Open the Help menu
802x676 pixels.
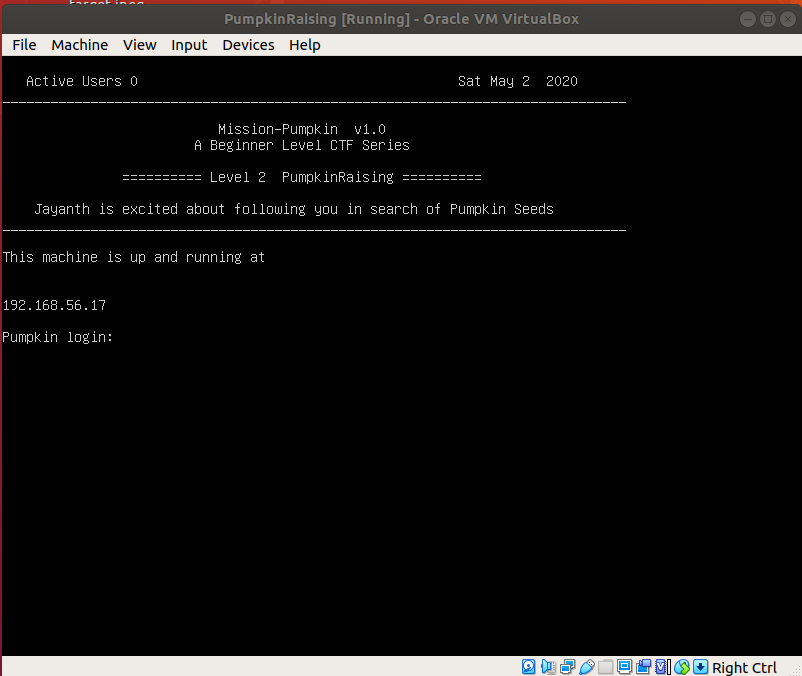pyautogui.click(x=305, y=45)
